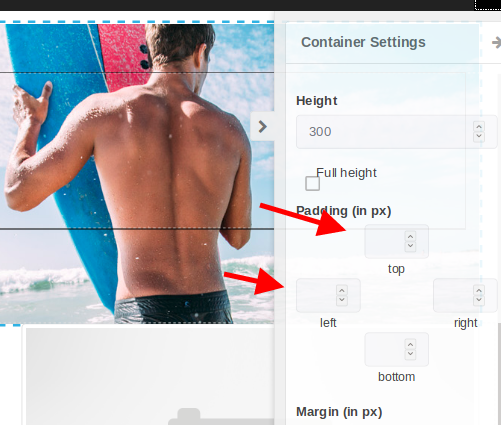Decrease left padding with the down arrow
Viewport: 501px width, 425px height.
(342, 300)
